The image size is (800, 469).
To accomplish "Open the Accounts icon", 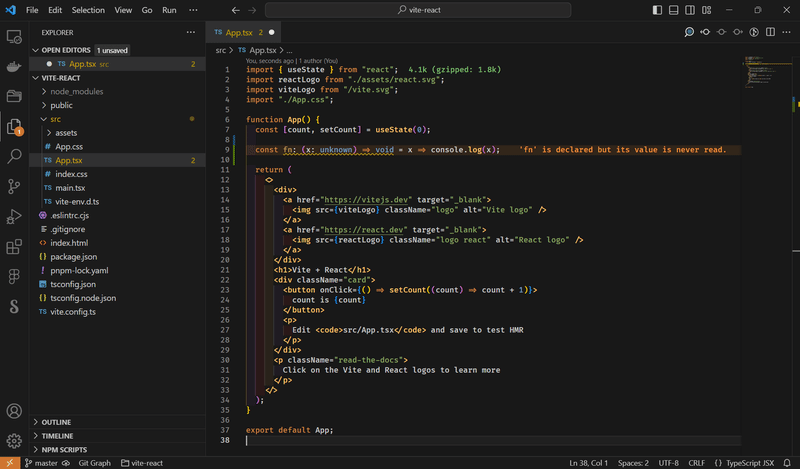I will point(14,411).
